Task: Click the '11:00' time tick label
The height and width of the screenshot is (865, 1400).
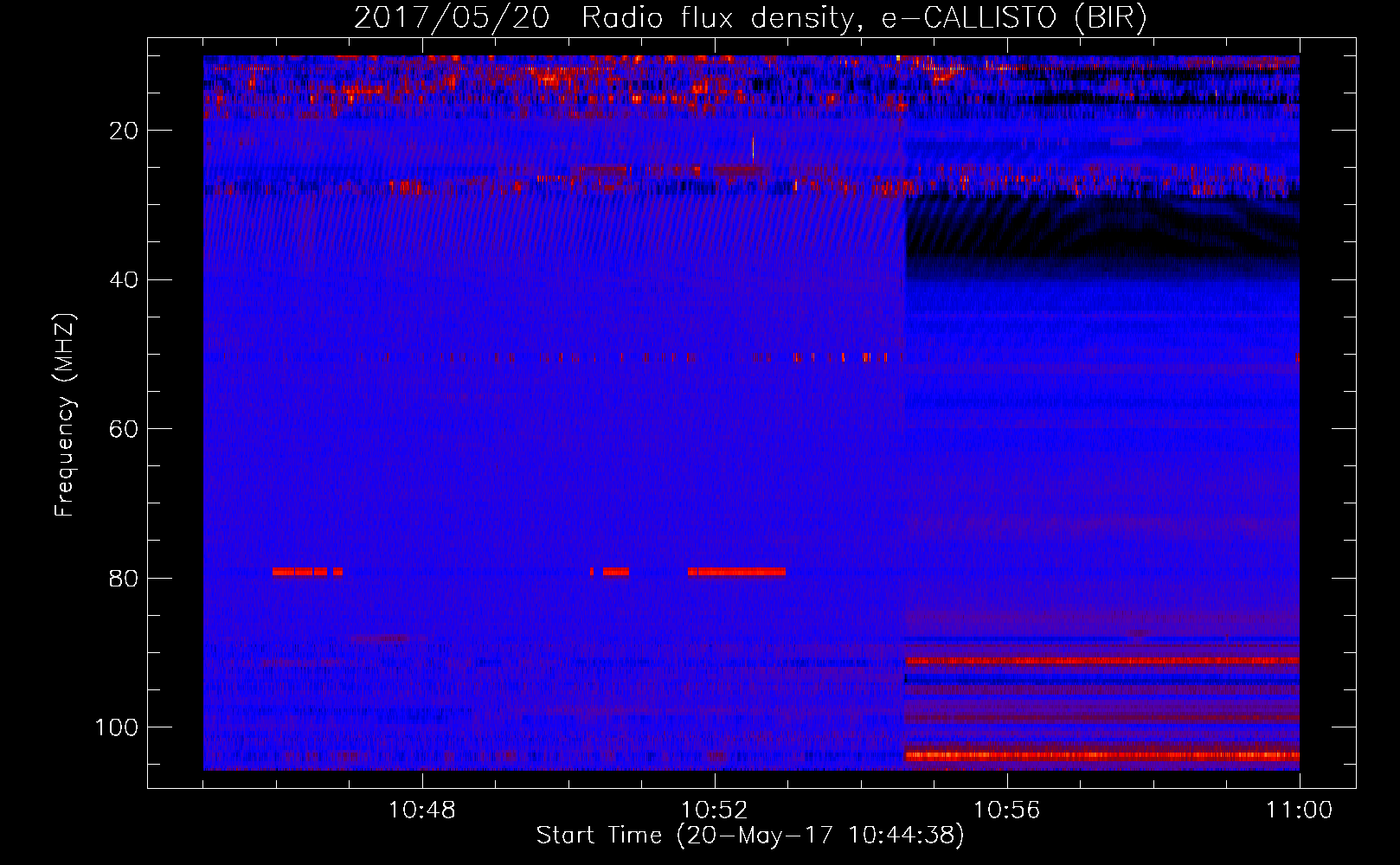Action: pyautogui.click(x=1300, y=811)
